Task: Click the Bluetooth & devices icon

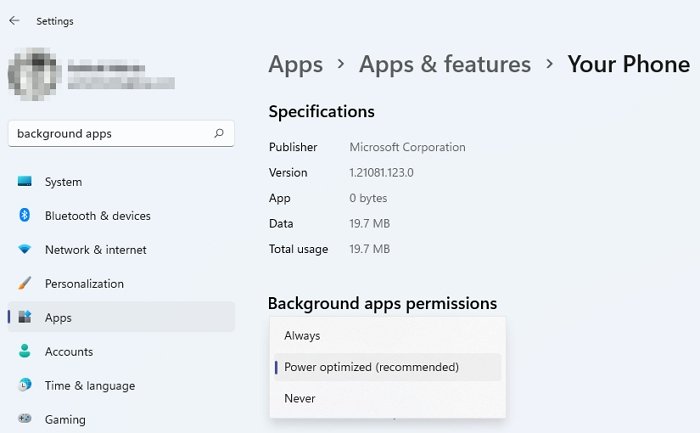Action: (x=25, y=216)
